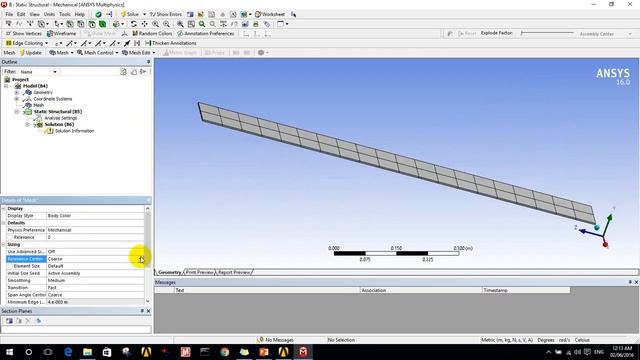The width and height of the screenshot is (640, 360).
Task: Toggle the Element Size parameter checkbox
Action: click(10, 266)
